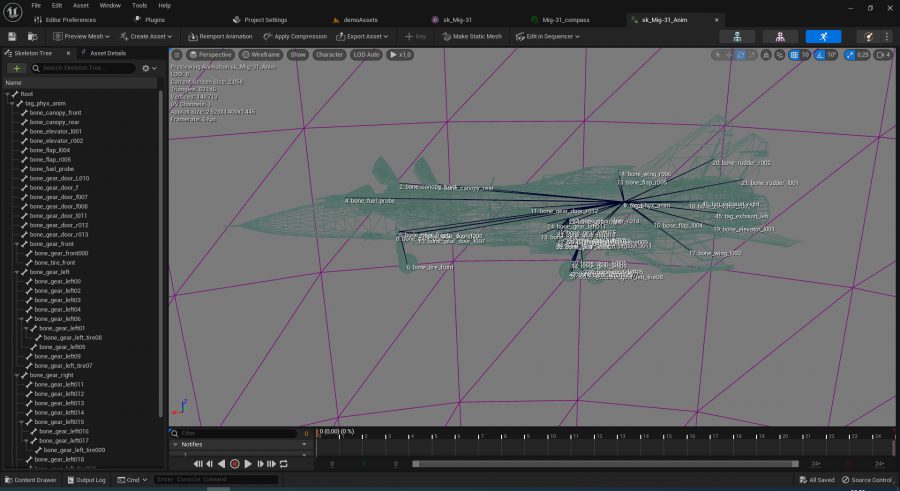Collapse the bone_gear_right tree node
The height and width of the screenshot is (491, 900).
(x=17, y=375)
